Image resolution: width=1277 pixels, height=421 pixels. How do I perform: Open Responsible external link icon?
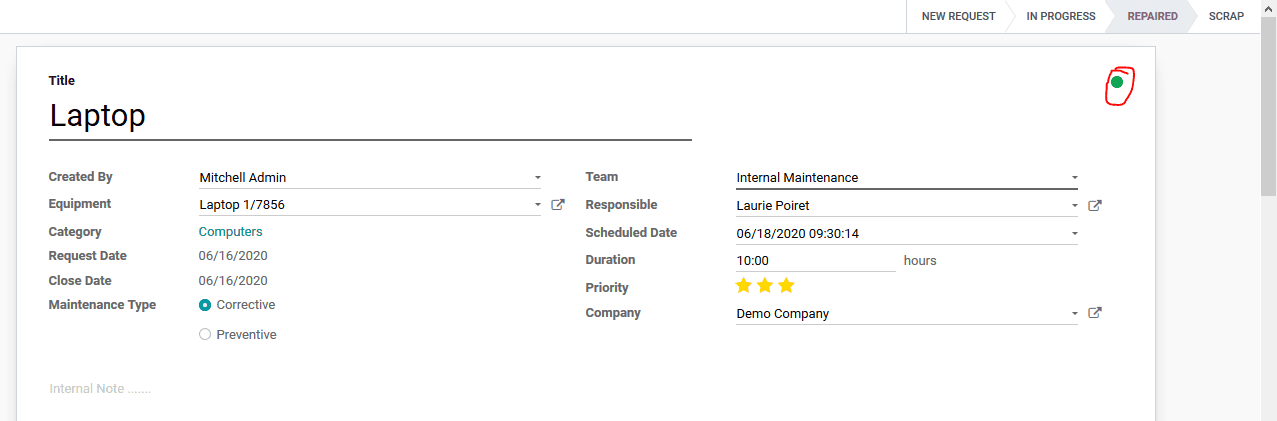pyautogui.click(x=1095, y=206)
